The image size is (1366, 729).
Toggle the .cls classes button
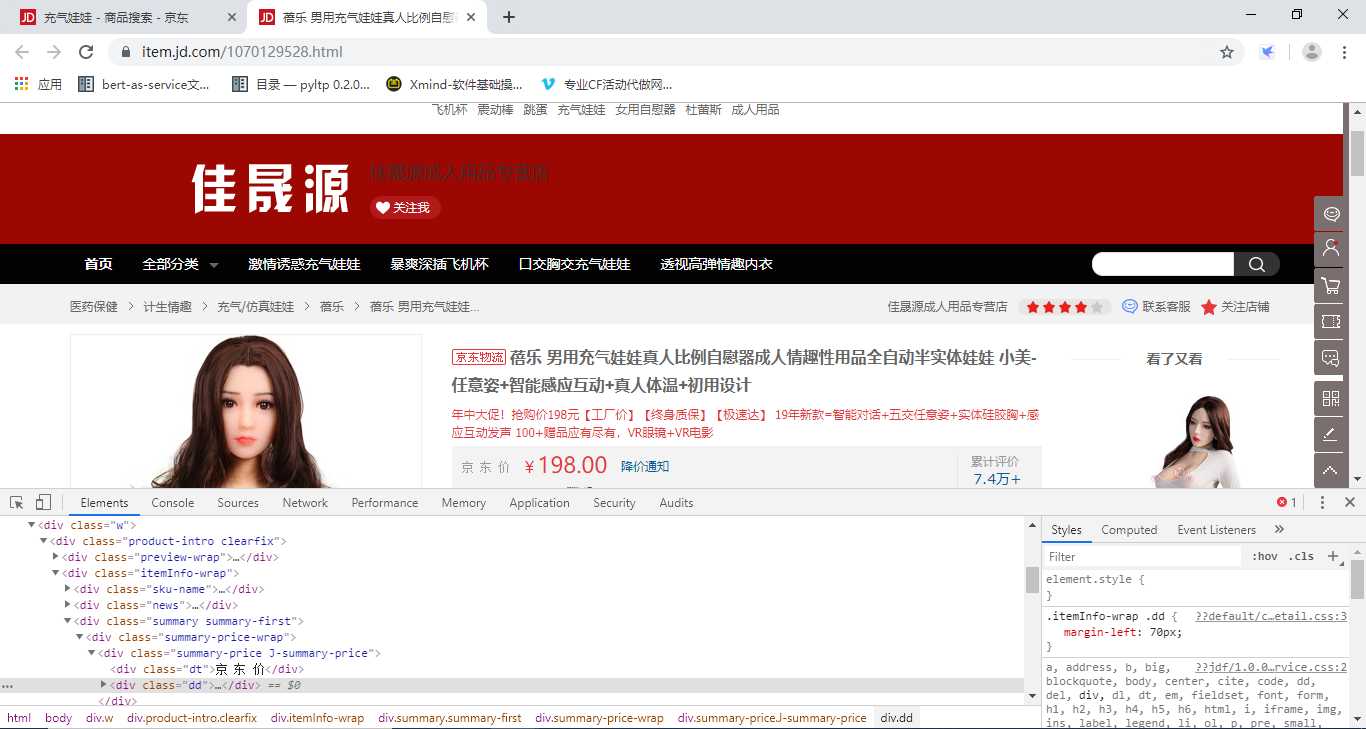[1301, 557]
